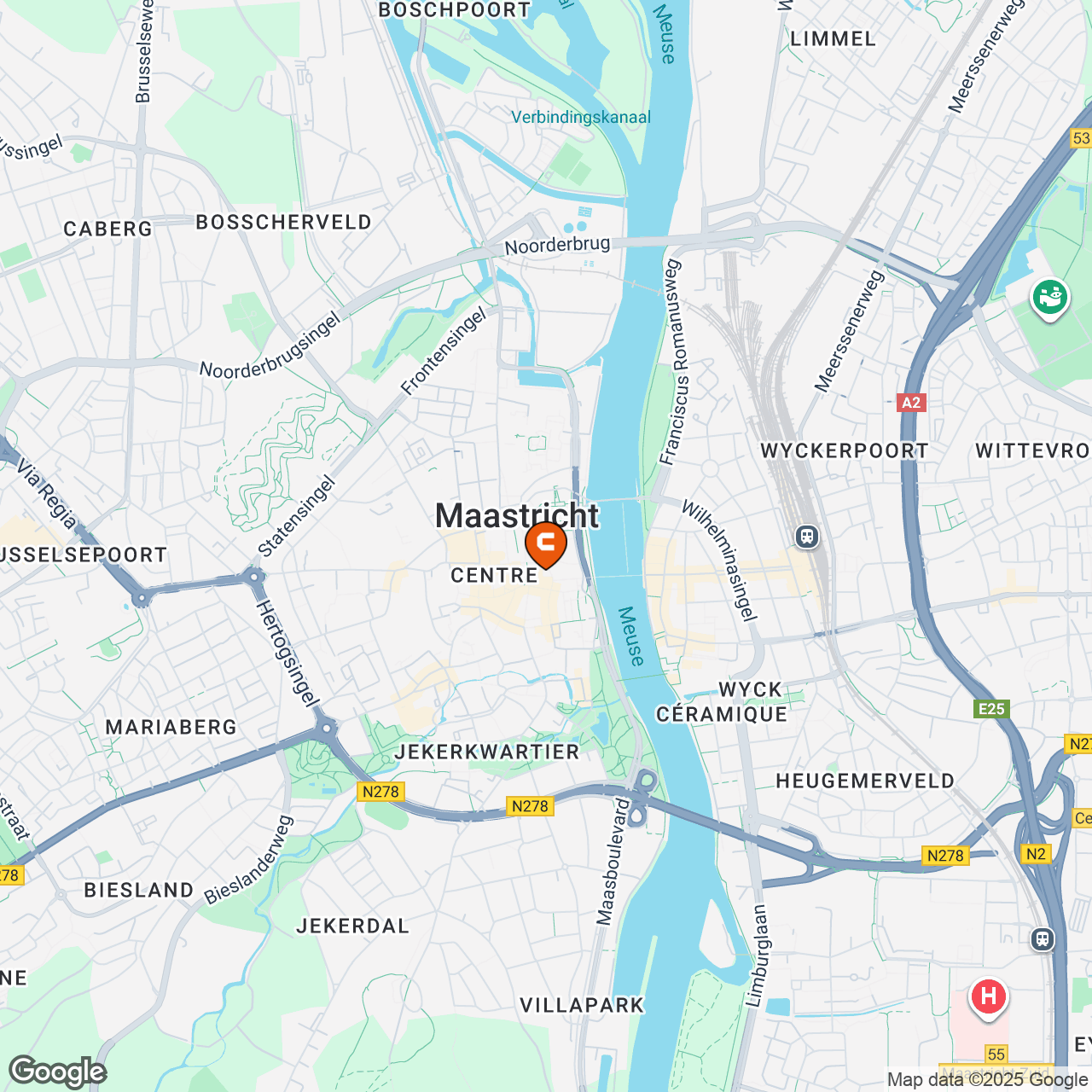
Task: Open the Google logo link
Action: (57, 1072)
